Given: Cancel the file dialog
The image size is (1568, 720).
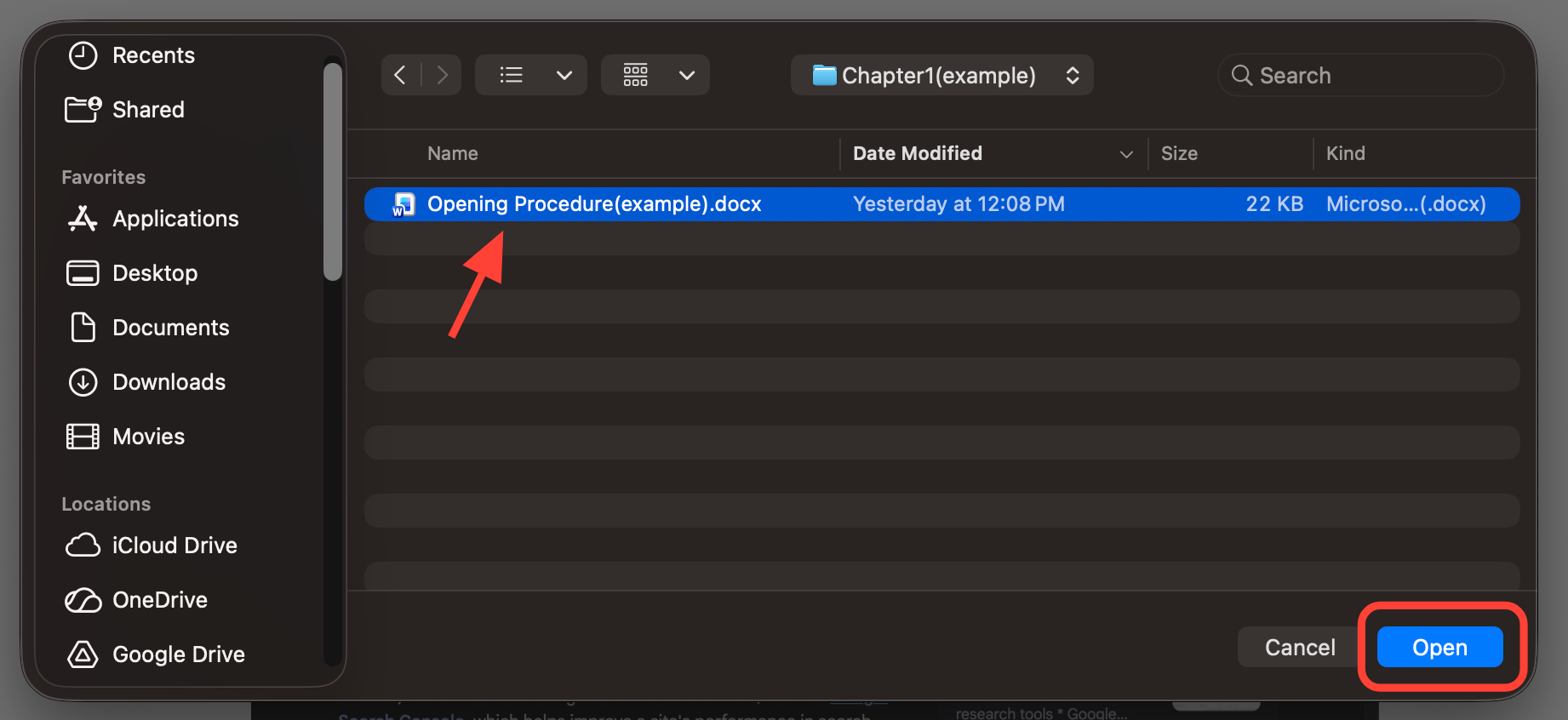Looking at the screenshot, I should pyautogui.click(x=1299, y=648).
